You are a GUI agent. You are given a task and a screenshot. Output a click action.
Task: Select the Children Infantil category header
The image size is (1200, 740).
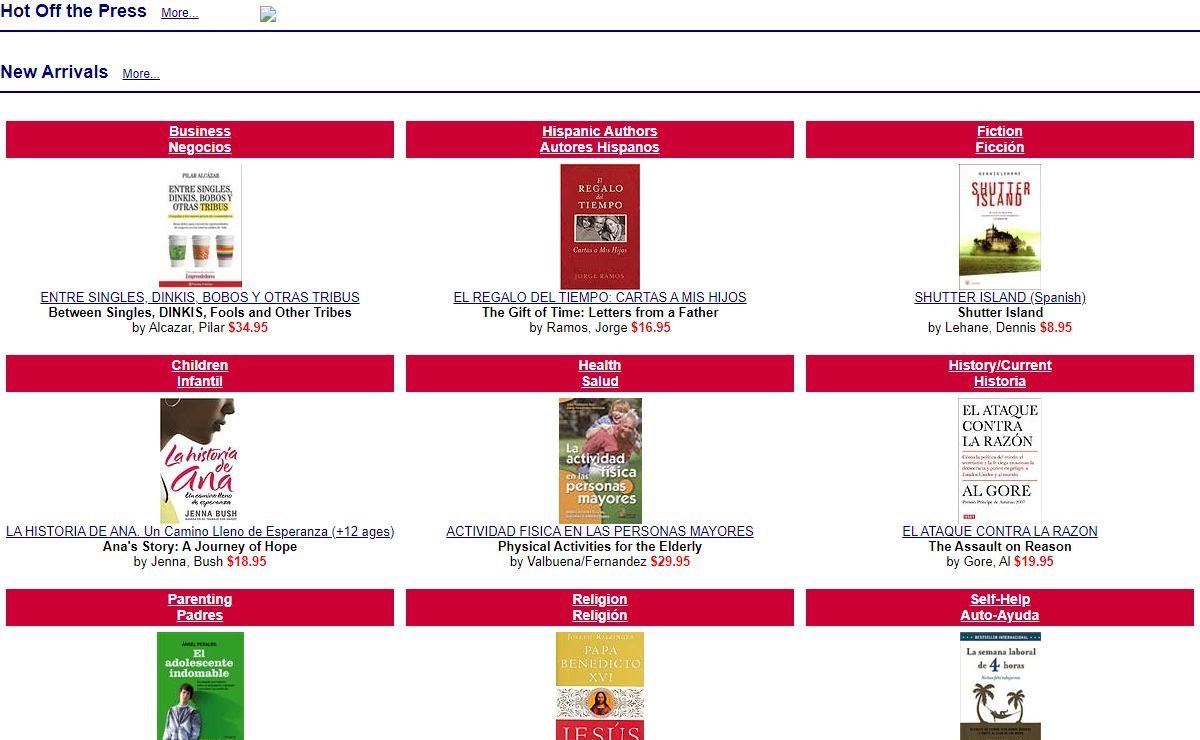tap(200, 373)
